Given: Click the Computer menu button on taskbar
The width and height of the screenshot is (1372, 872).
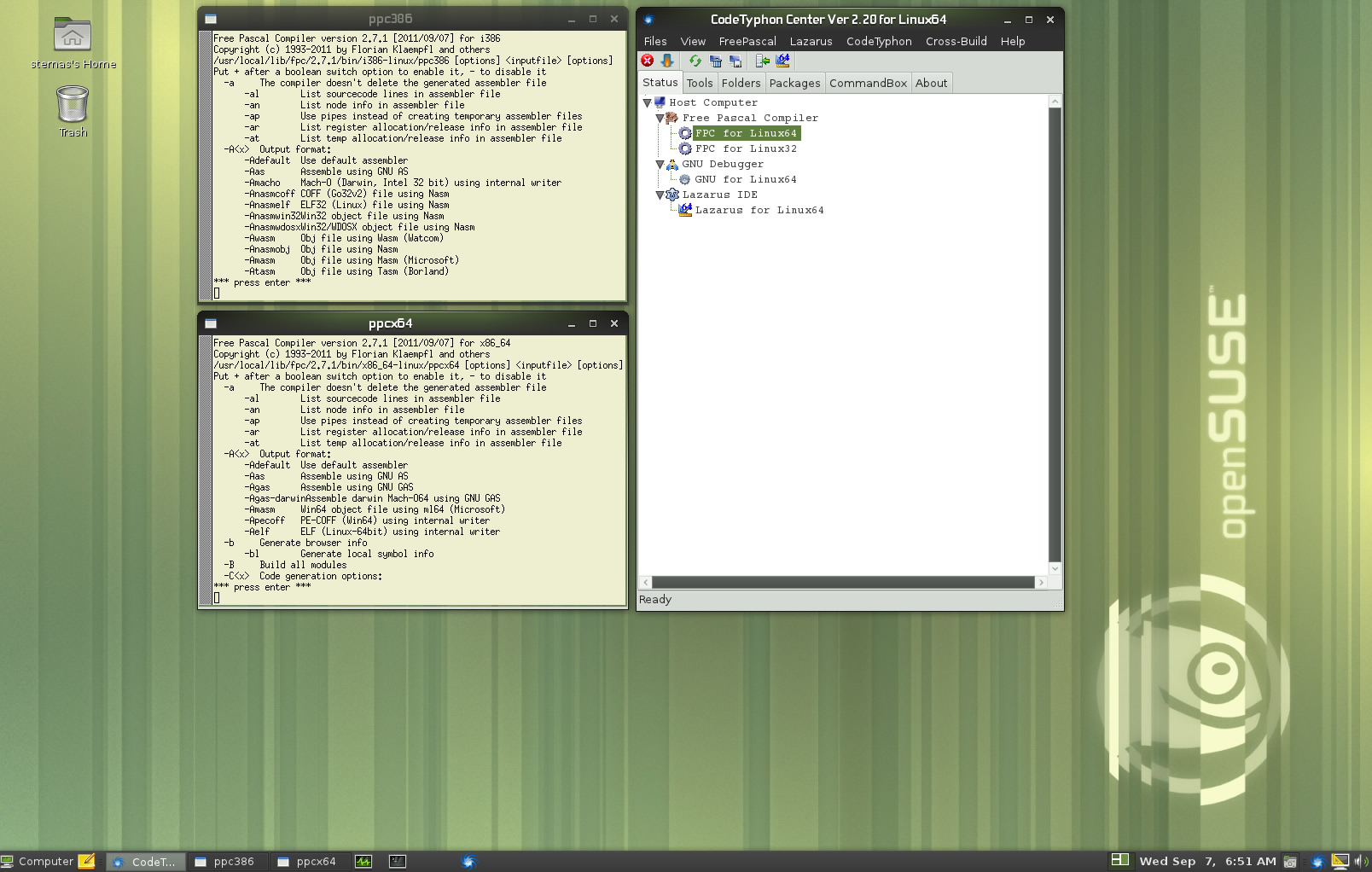Looking at the screenshot, I should pyautogui.click(x=38, y=861).
